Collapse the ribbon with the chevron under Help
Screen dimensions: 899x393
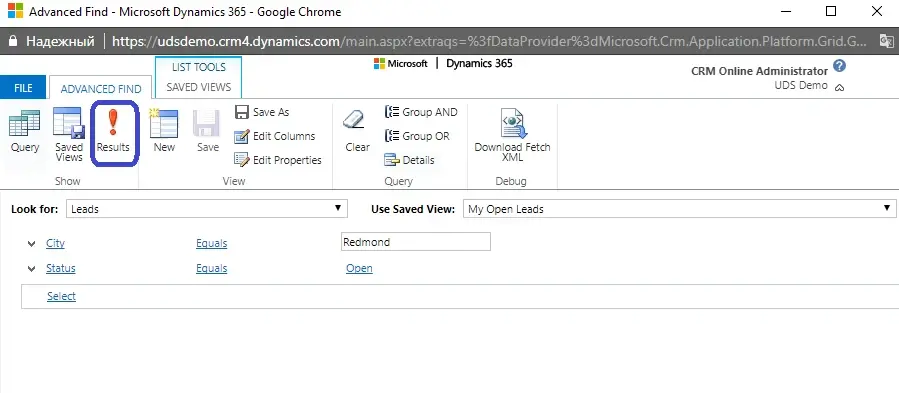pyautogui.click(x=839, y=88)
